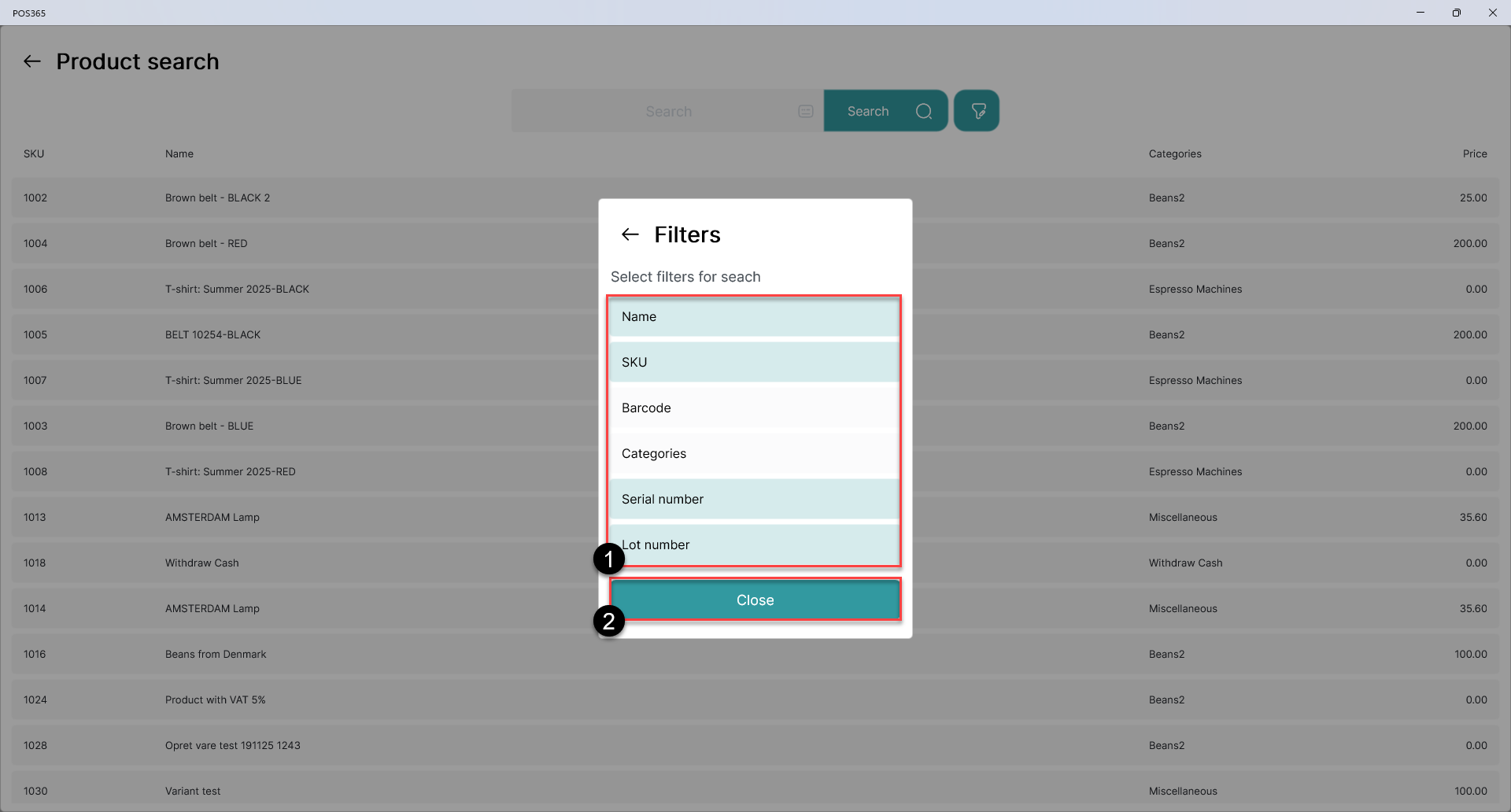Click SKU 1002 cell

click(x=35, y=197)
